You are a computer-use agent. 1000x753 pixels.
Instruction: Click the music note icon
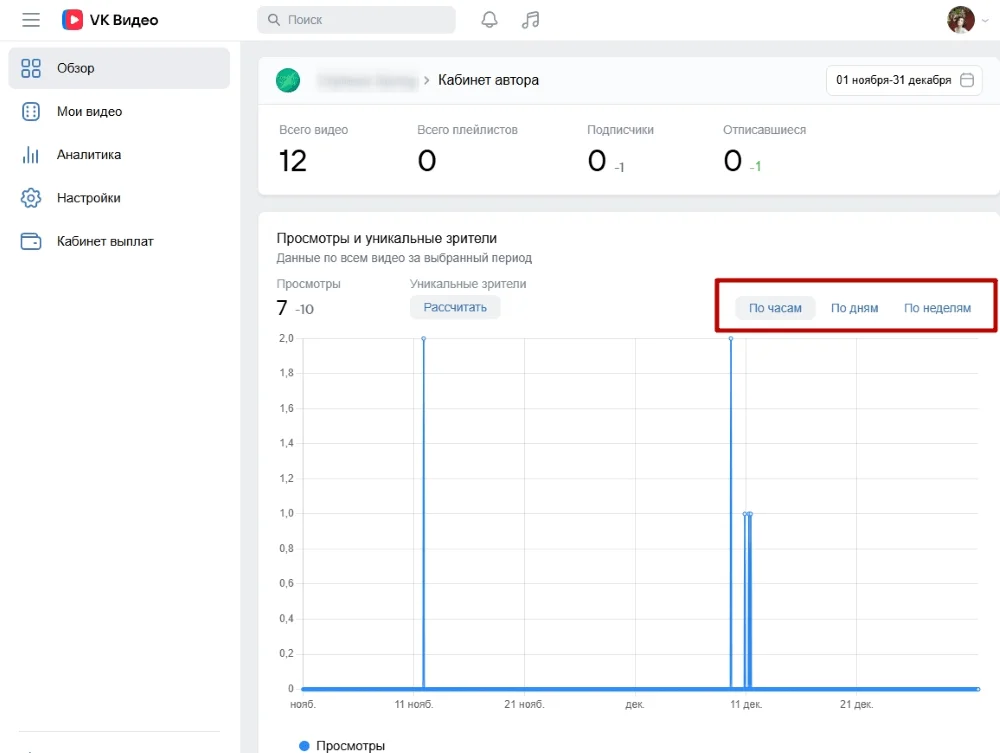[531, 20]
